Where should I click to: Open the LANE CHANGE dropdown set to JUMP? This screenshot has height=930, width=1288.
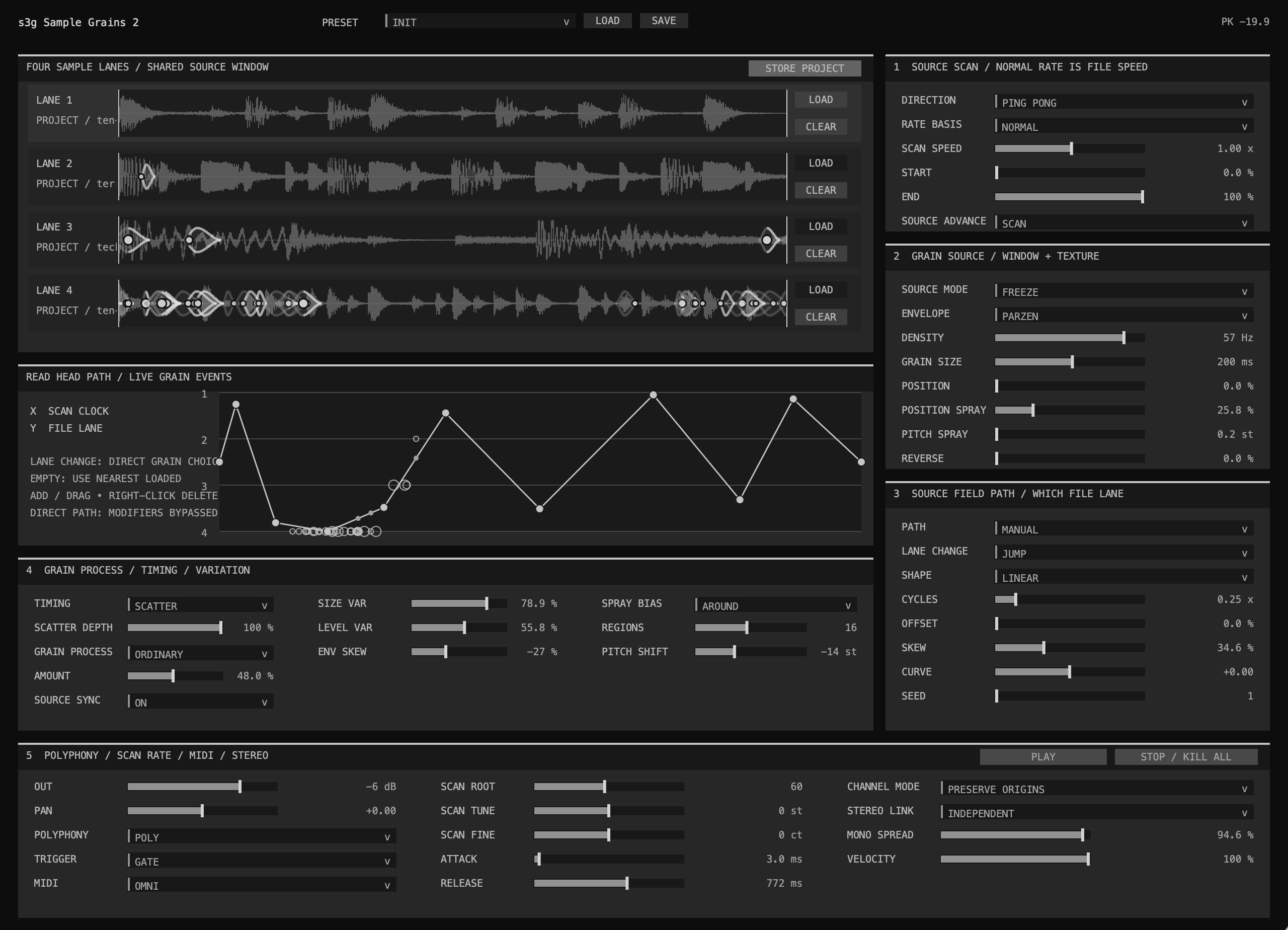click(1124, 553)
